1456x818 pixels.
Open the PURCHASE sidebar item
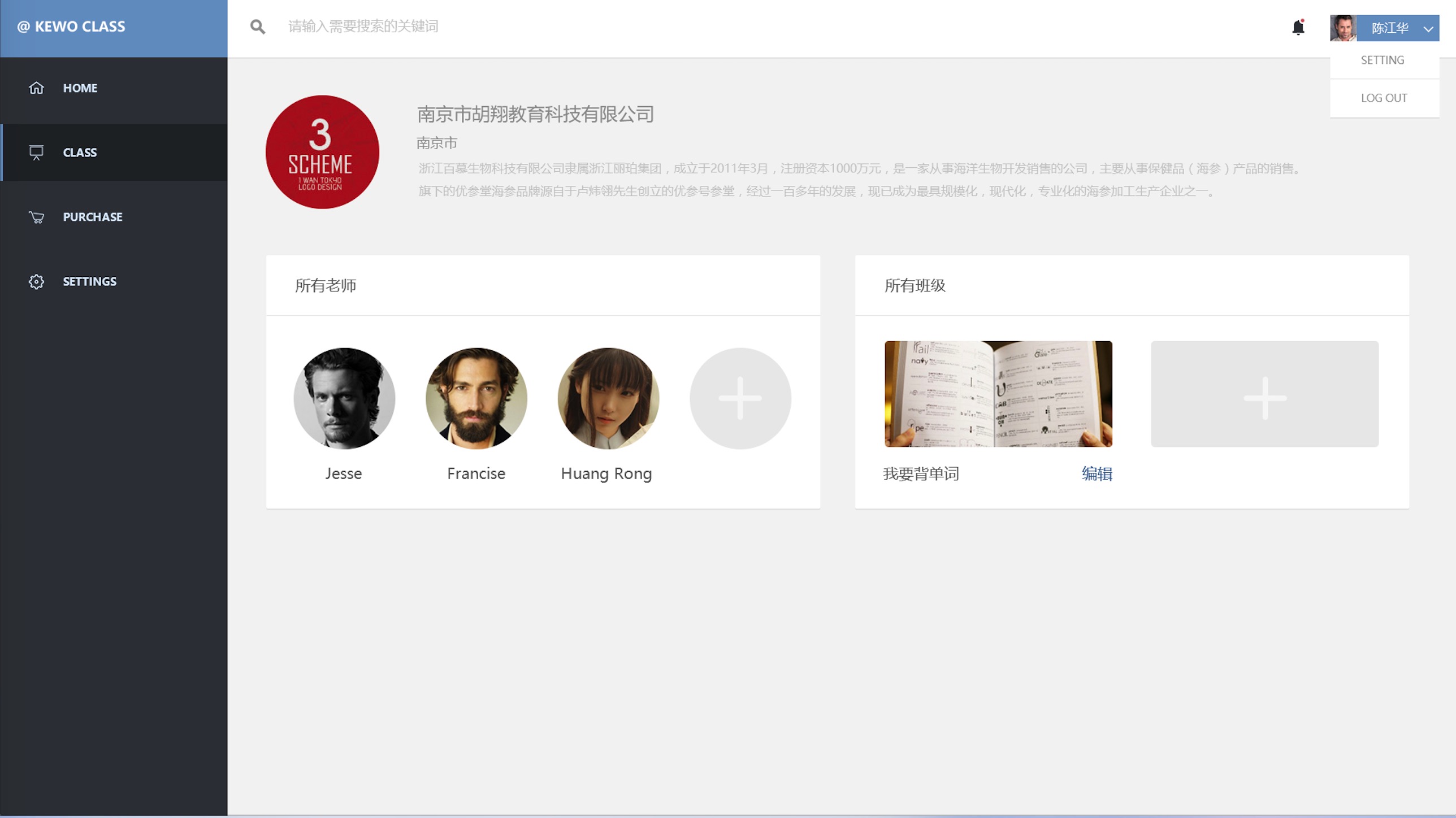(93, 217)
